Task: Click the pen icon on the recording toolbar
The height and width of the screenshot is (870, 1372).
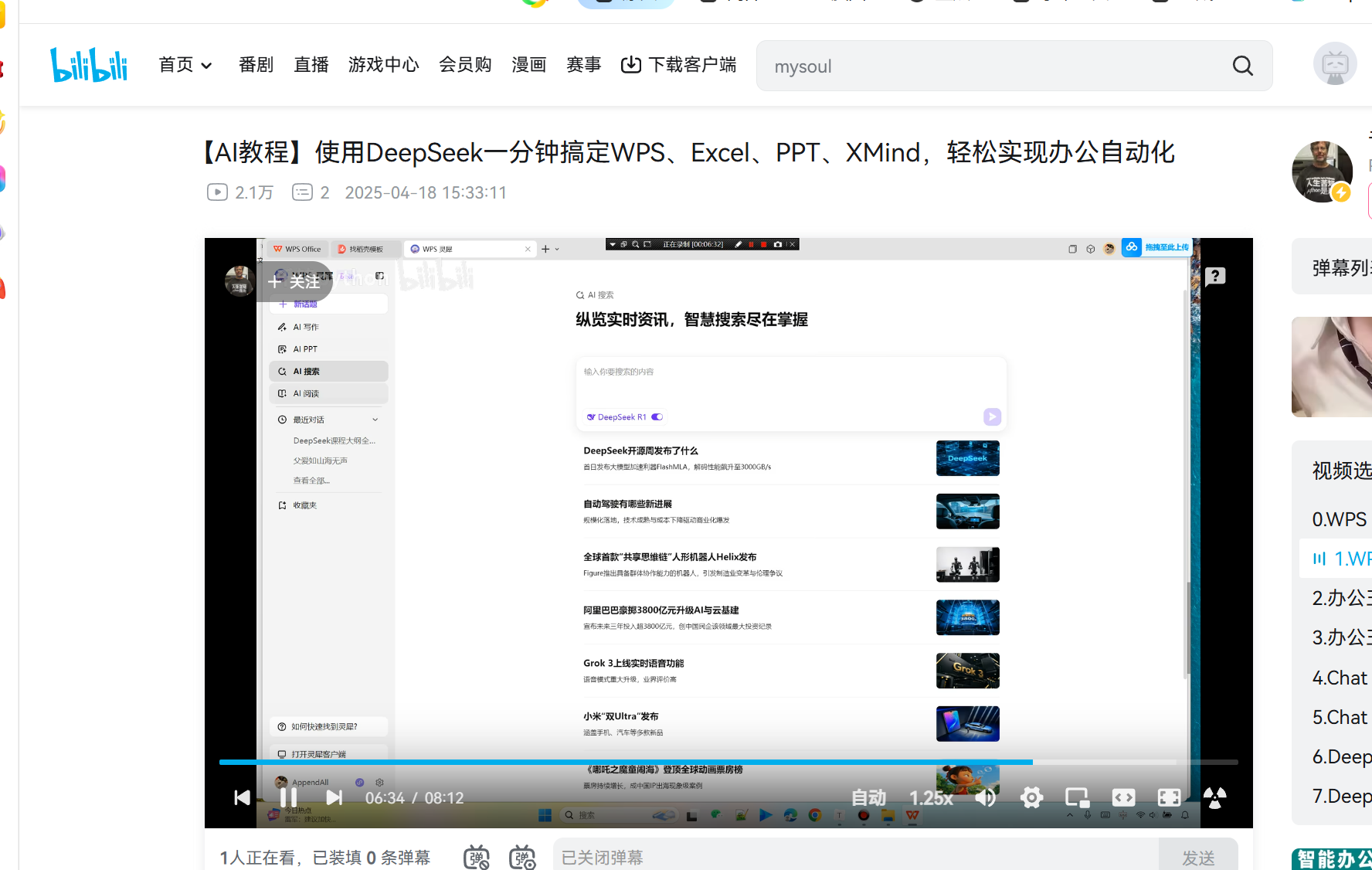Action: point(738,244)
